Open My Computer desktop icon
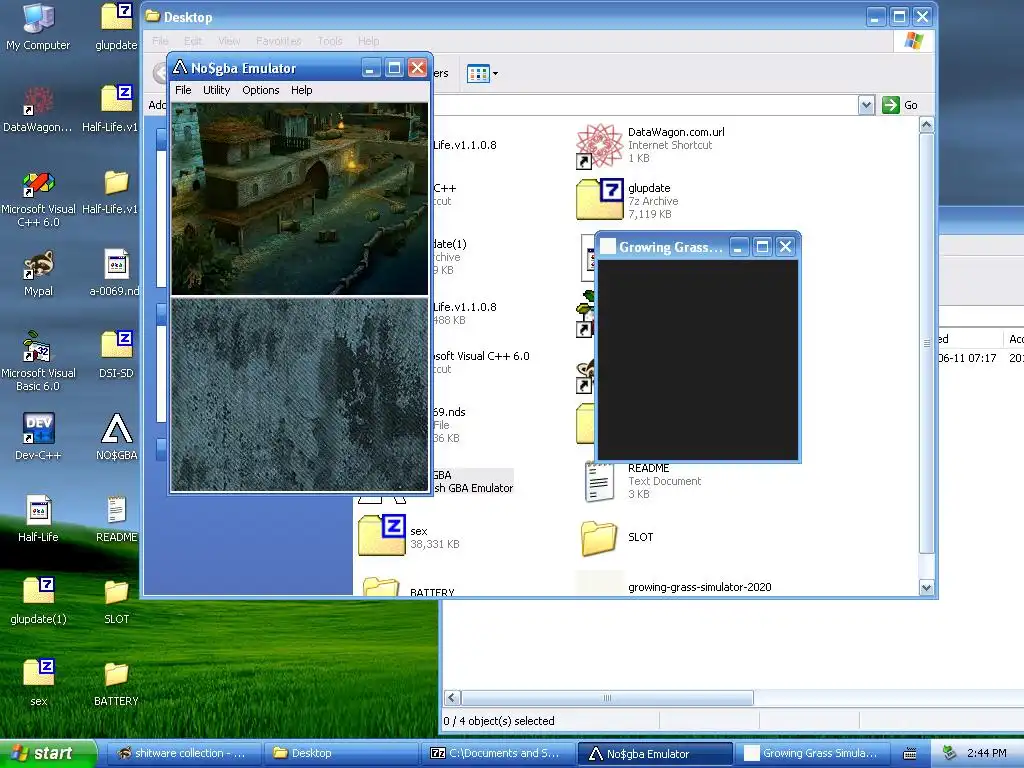1024x768 pixels. pos(38,26)
